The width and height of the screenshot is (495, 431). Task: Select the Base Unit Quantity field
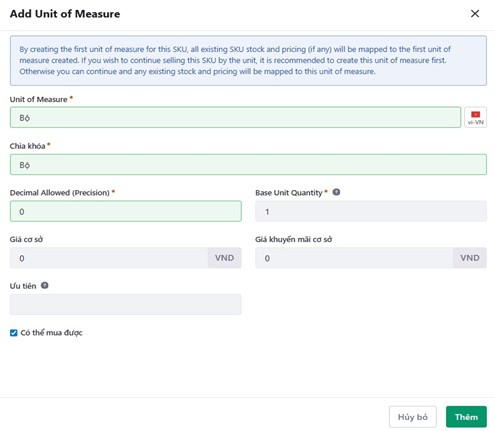tap(371, 211)
